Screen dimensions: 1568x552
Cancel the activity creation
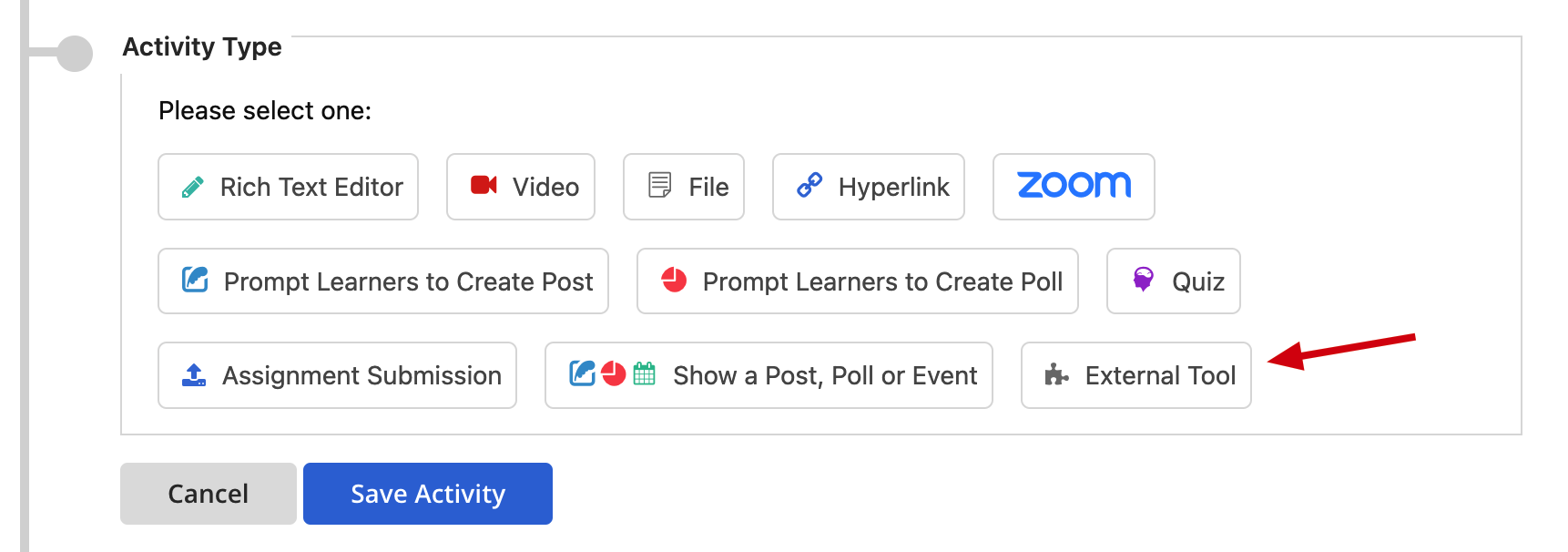[x=209, y=494]
